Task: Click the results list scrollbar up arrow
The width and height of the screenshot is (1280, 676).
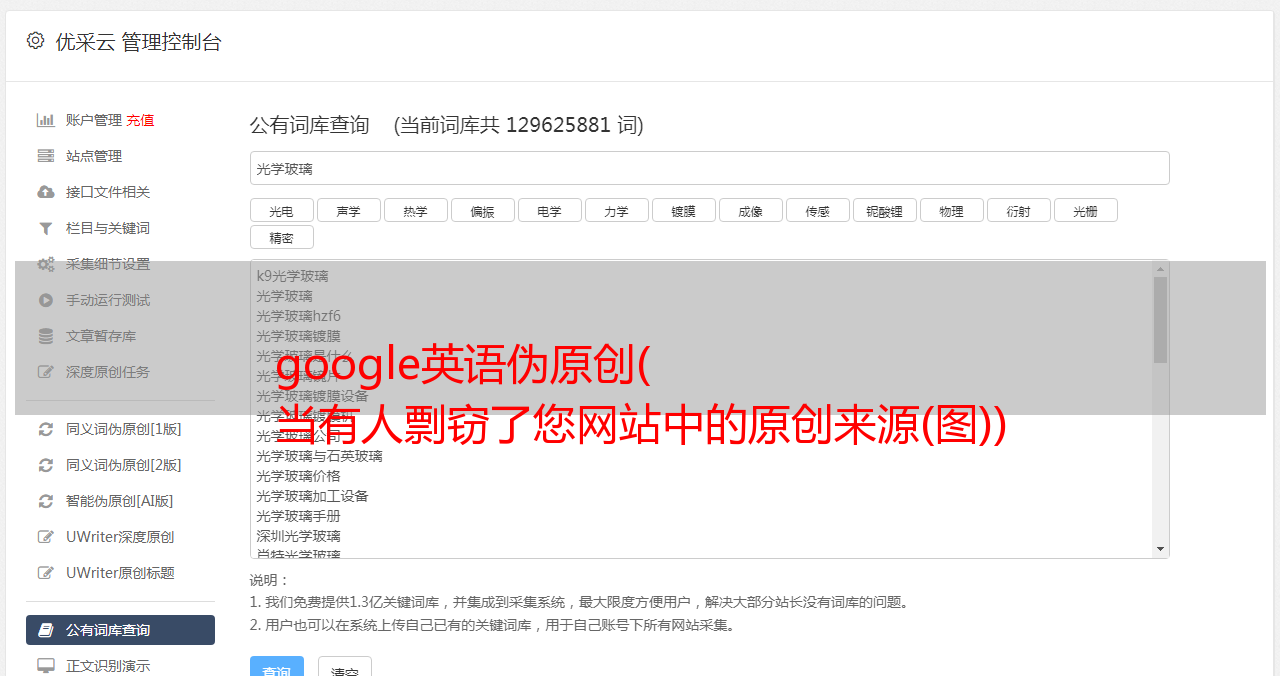Action: click(x=1160, y=269)
